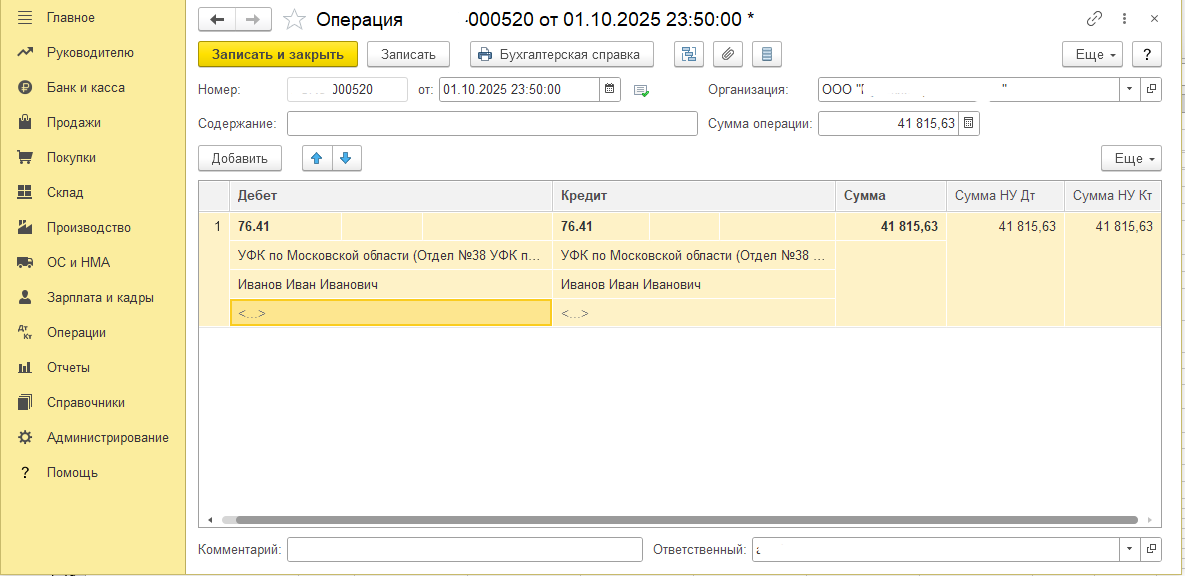Open the calculator for Сумма операции
This screenshot has height=576, width=1185.
(x=969, y=123)
